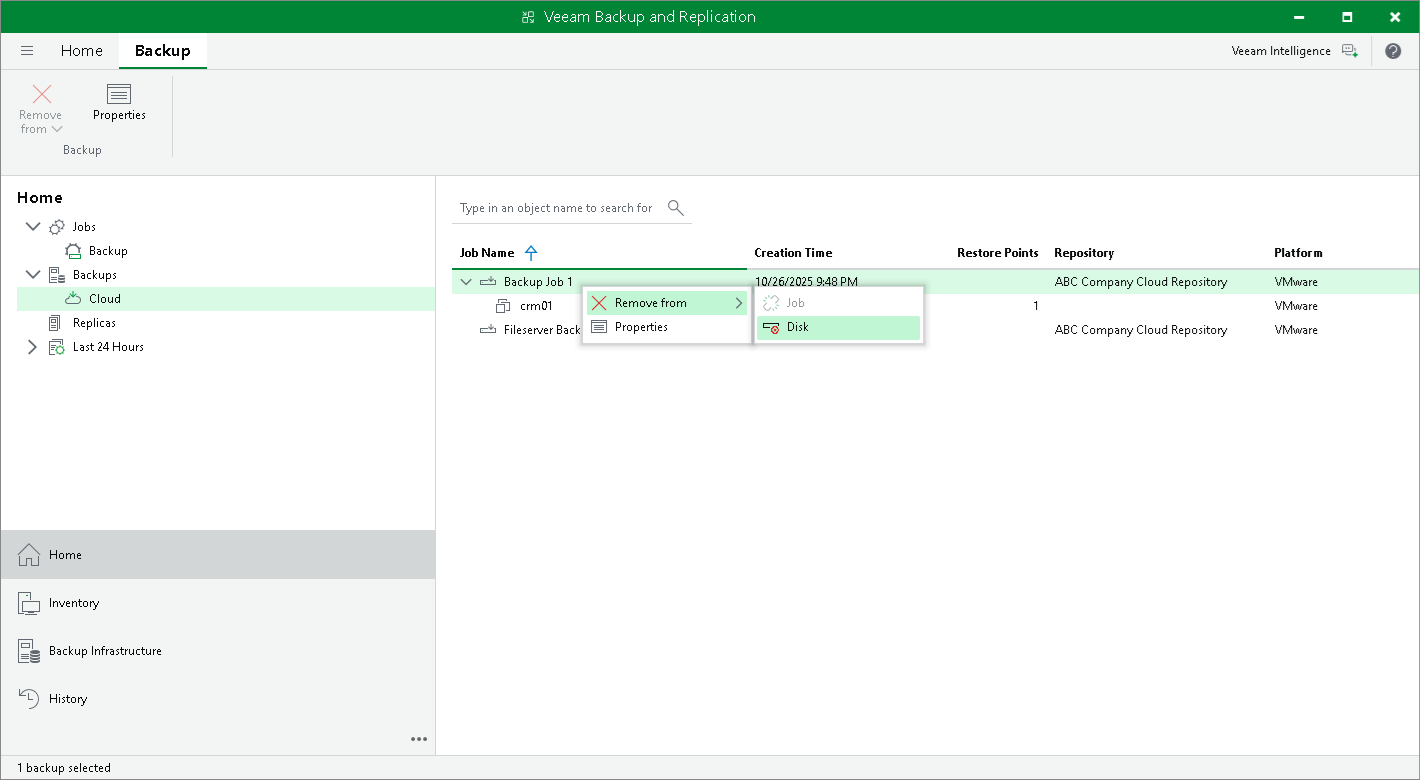The width and height of the screenshot is (1420, 780).
Task: Open Properties from the ribbon
Action: coord(119,103)
